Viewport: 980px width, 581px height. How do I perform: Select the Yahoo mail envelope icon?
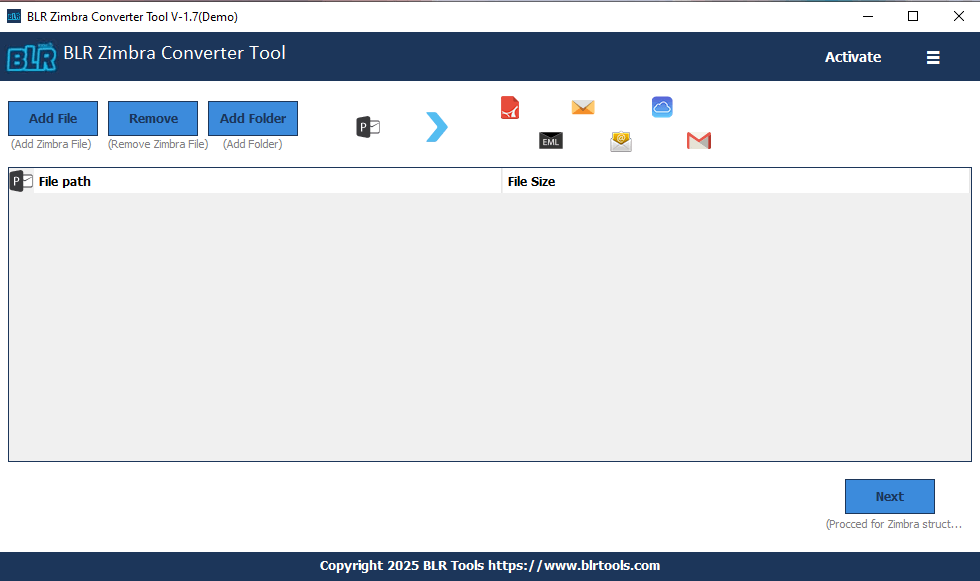click(621, 141)
